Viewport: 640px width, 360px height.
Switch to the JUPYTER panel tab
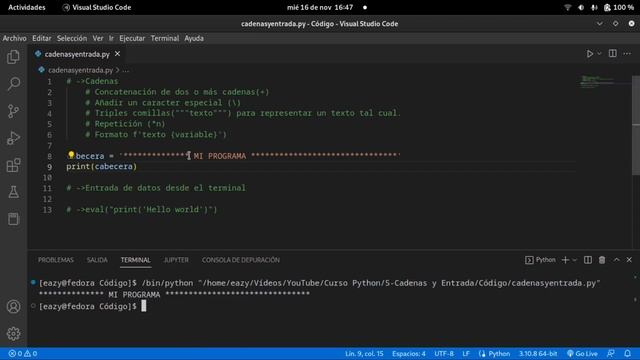[176, 260]
